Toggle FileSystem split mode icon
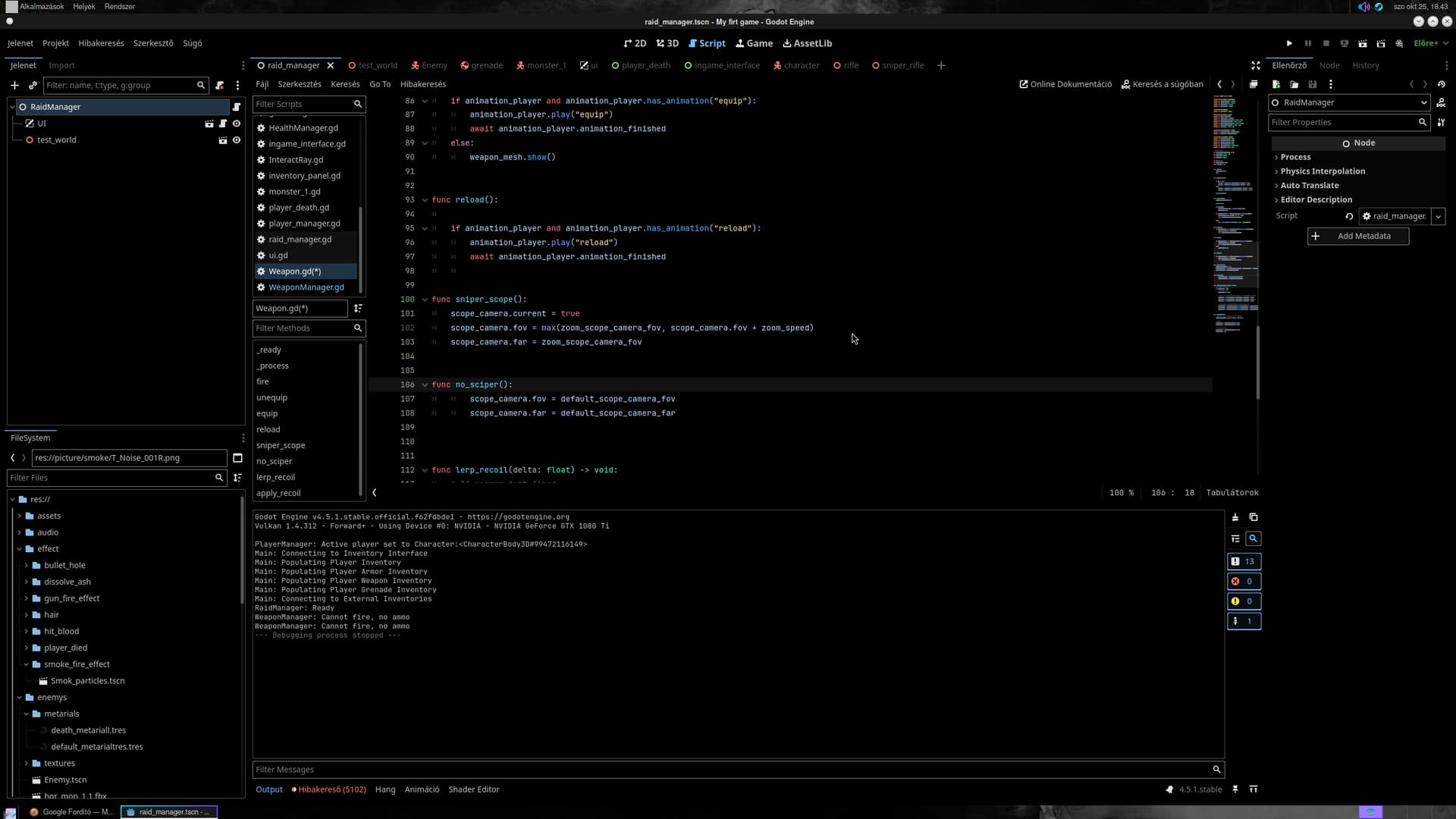 point(237,458)
